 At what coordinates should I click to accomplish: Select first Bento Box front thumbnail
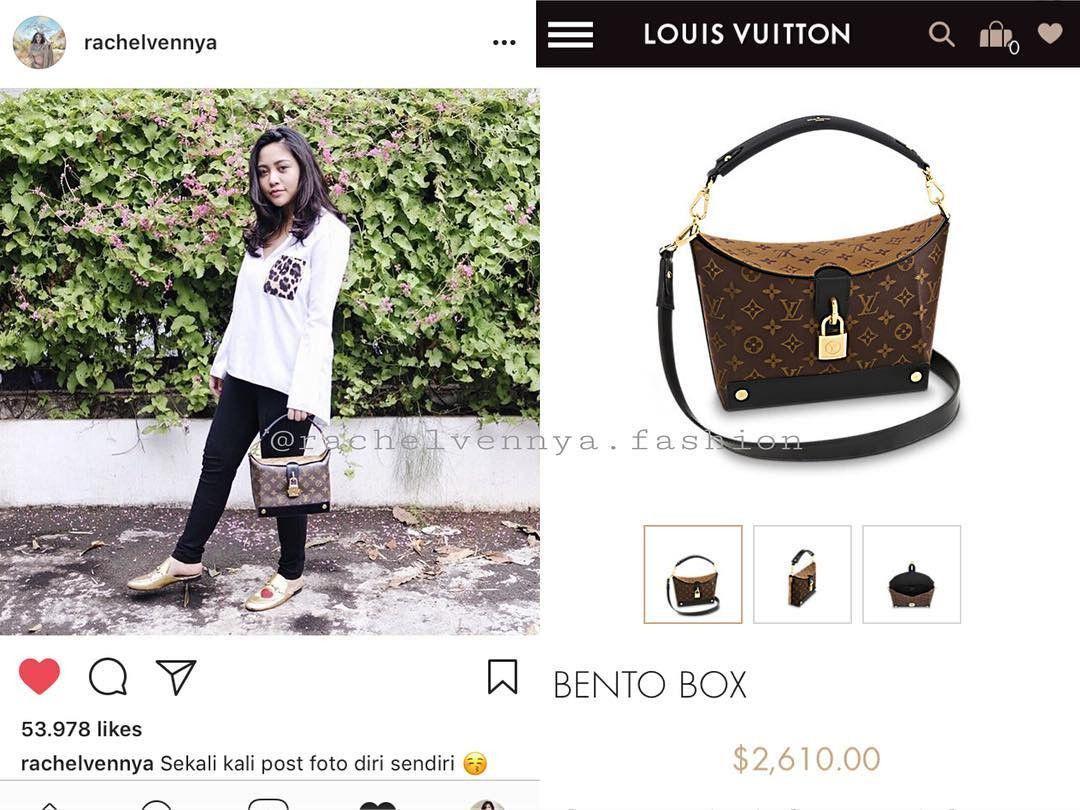coord(693,574)
